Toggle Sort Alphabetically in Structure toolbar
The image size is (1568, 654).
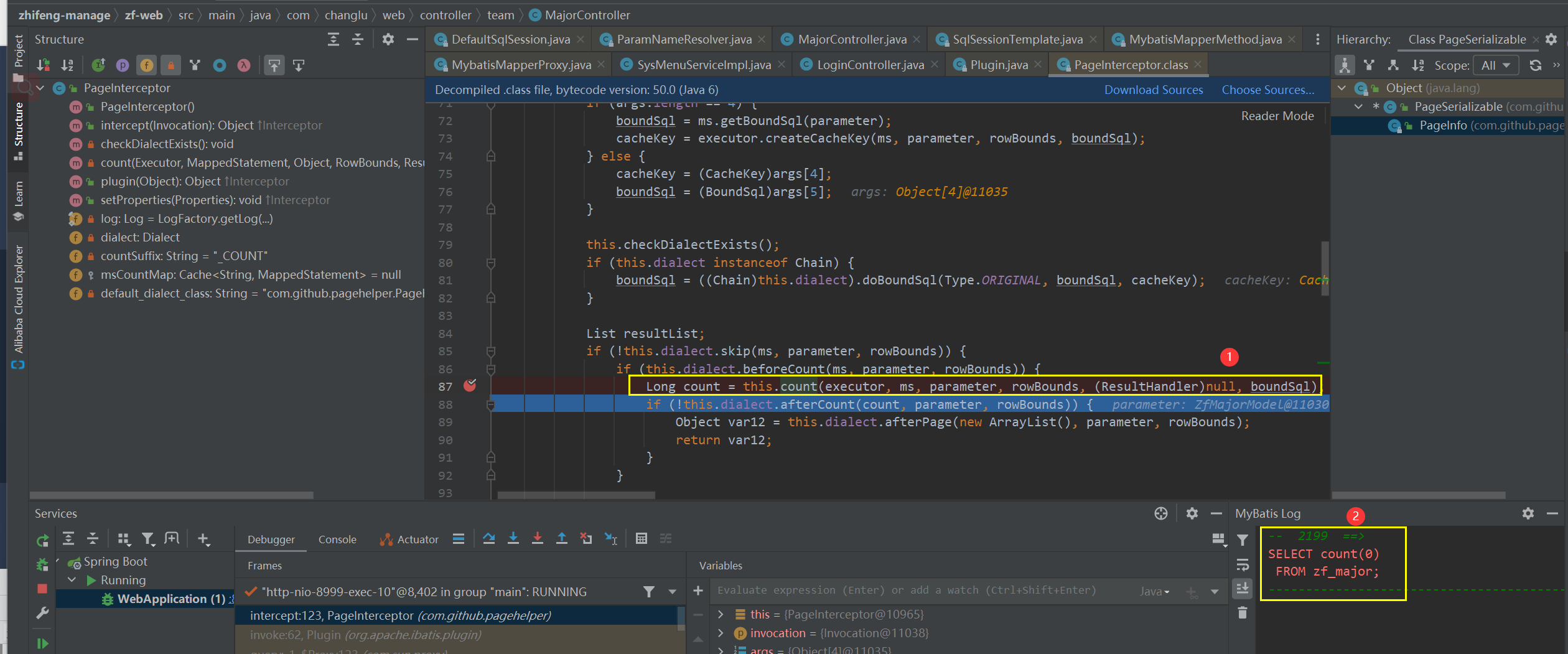67,65
